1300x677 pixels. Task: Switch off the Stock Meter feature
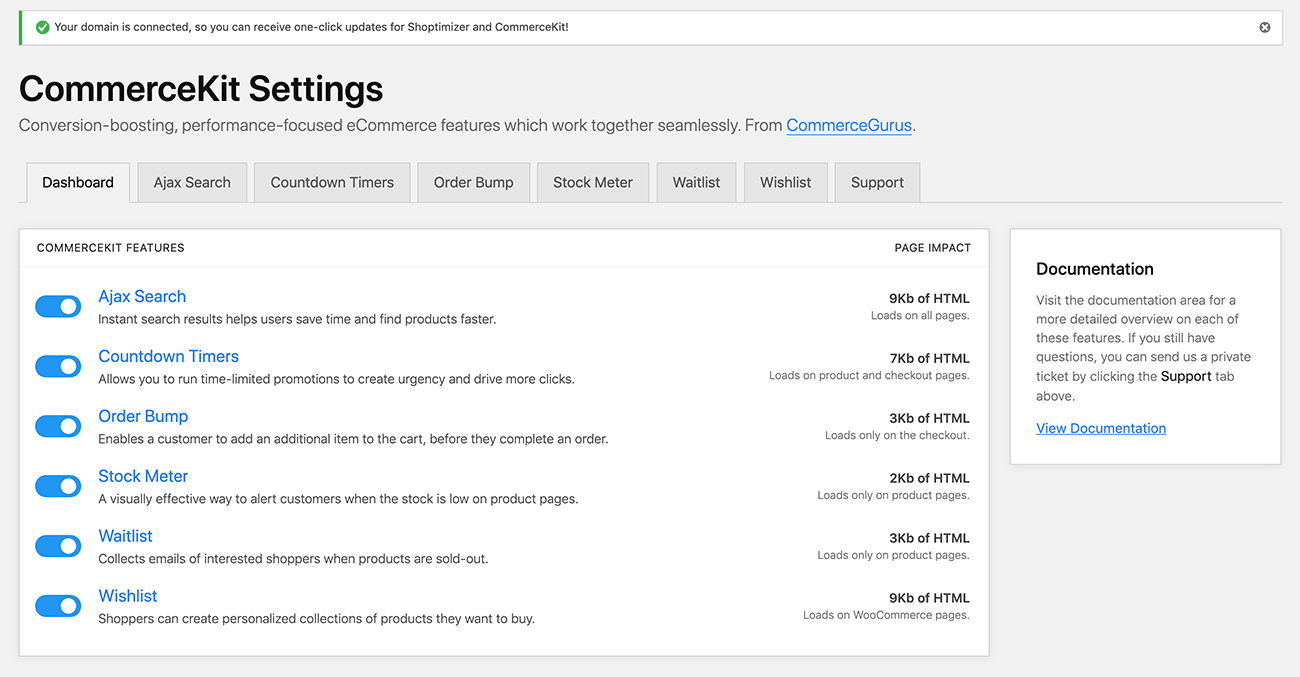click(x=58, y=487)
